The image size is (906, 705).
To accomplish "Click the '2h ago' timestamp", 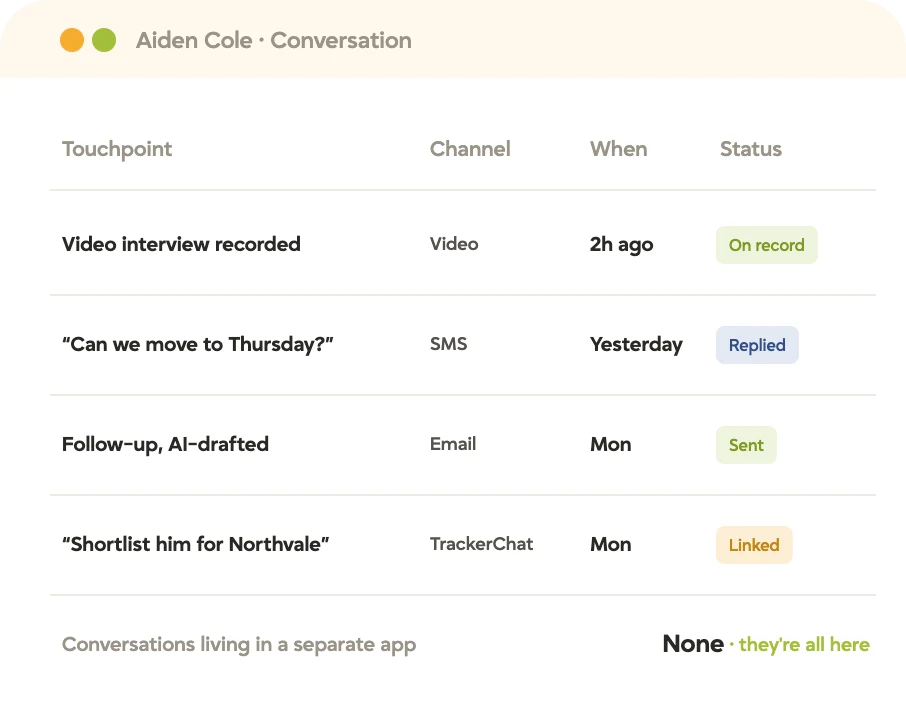I will pos(622,244).
